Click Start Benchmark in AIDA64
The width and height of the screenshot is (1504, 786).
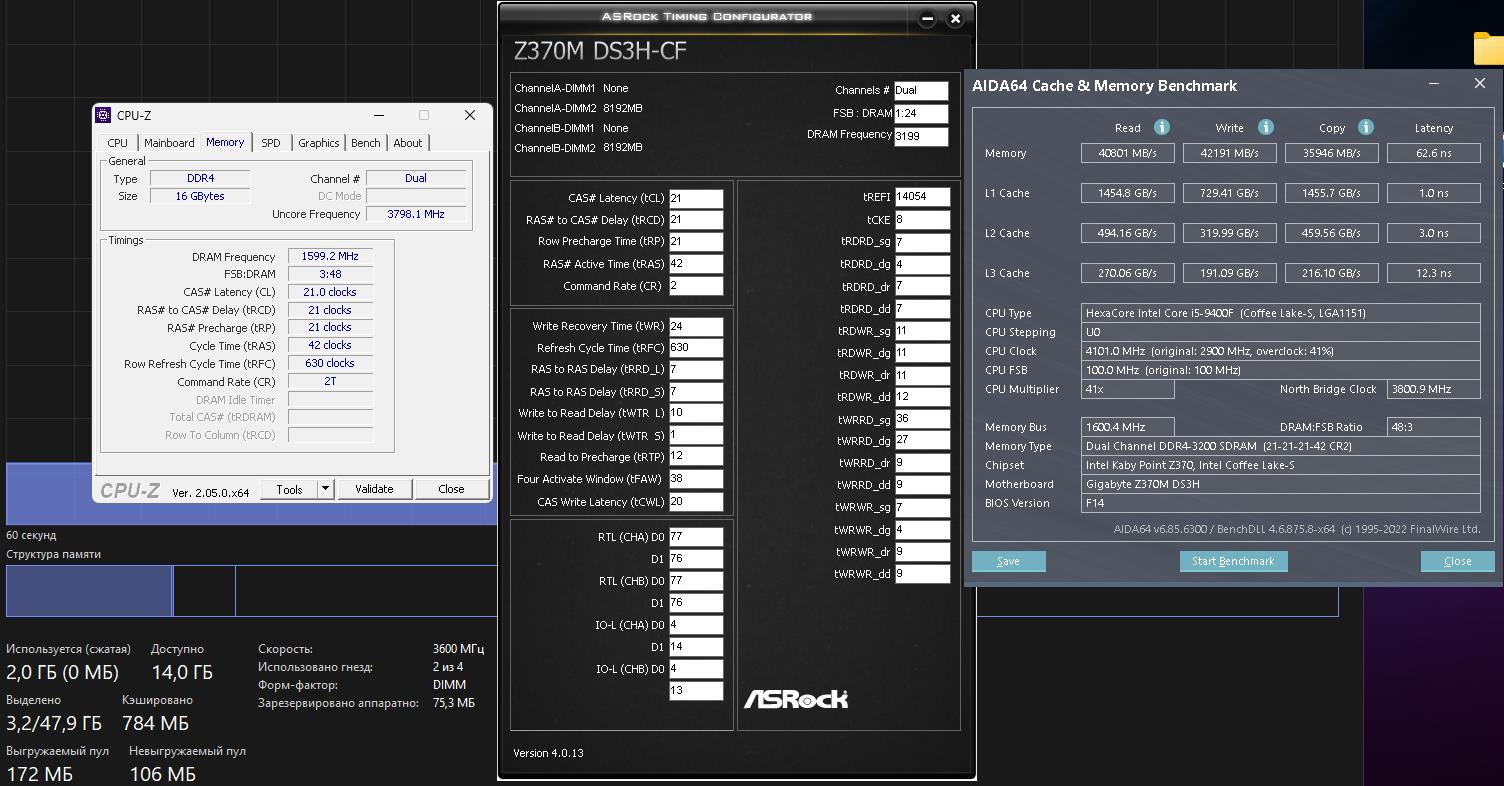point(1233,561)
